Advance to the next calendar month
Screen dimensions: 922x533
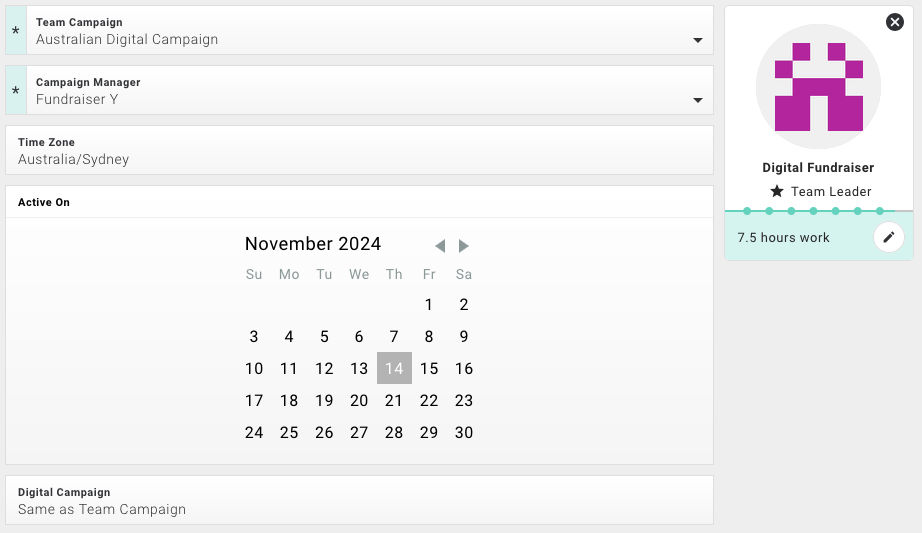click(463, 246)
